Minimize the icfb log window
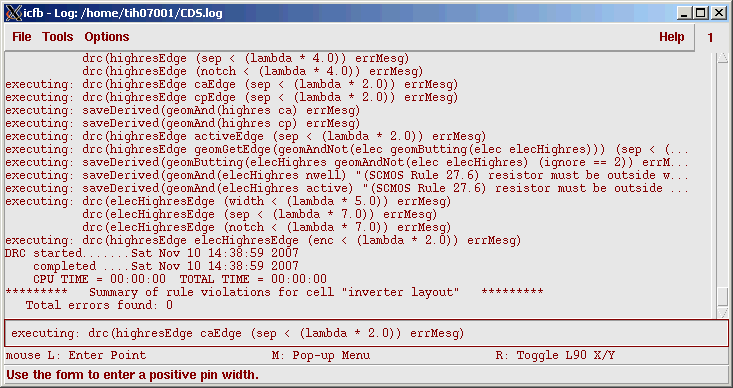733x388 pixels. pyautogui.click(x=685, y=13)
